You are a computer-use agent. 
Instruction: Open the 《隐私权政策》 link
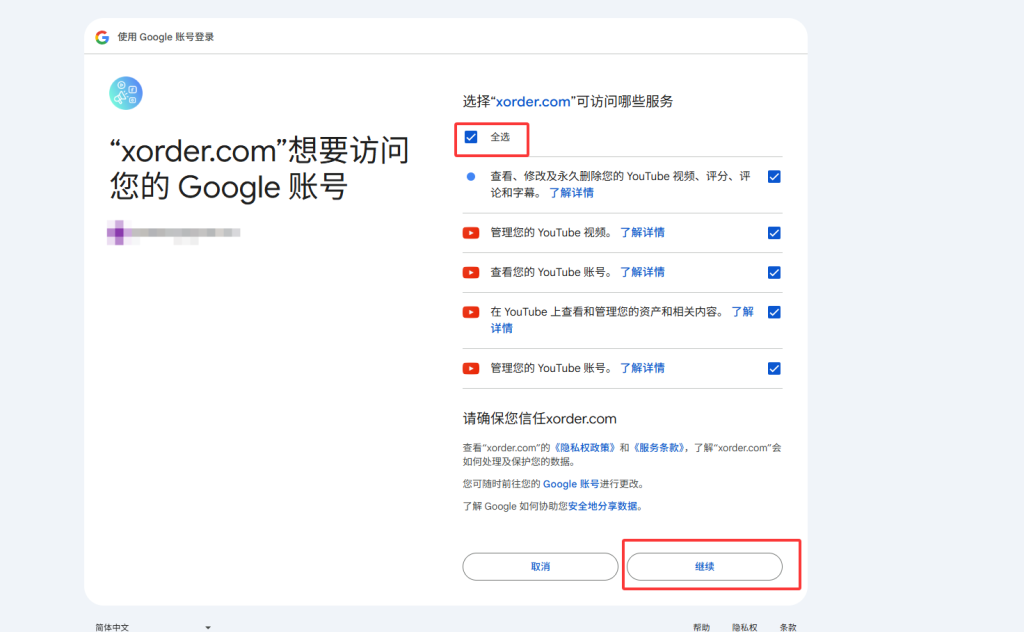click(584, 447)
